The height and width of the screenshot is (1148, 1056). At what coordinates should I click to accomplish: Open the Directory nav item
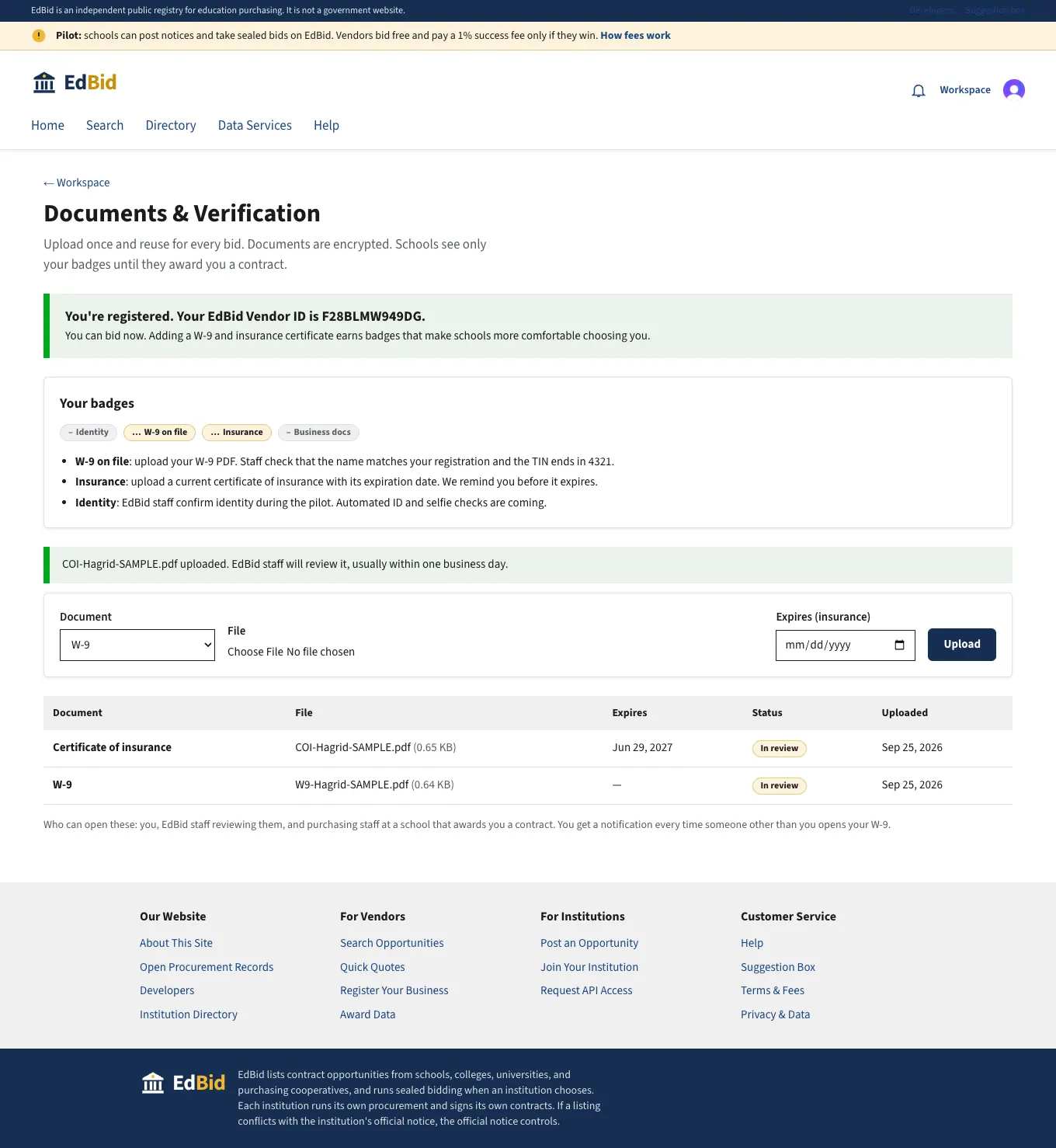point(171,126)
